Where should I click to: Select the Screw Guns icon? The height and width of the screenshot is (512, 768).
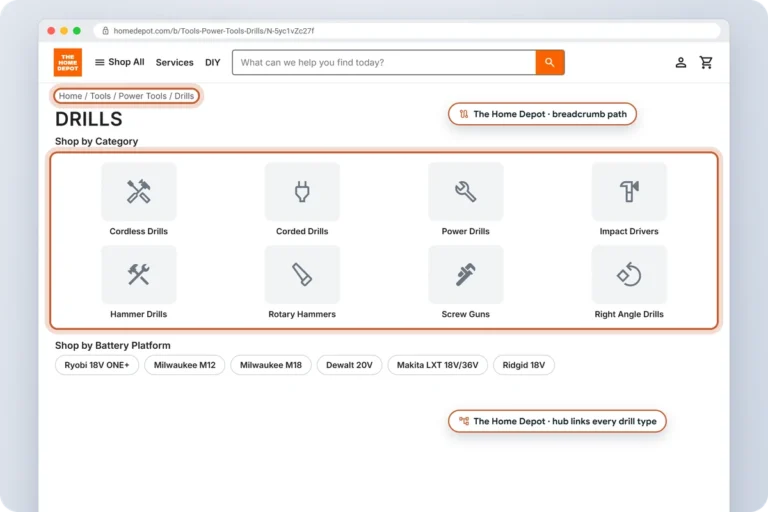tap(466, 274)
